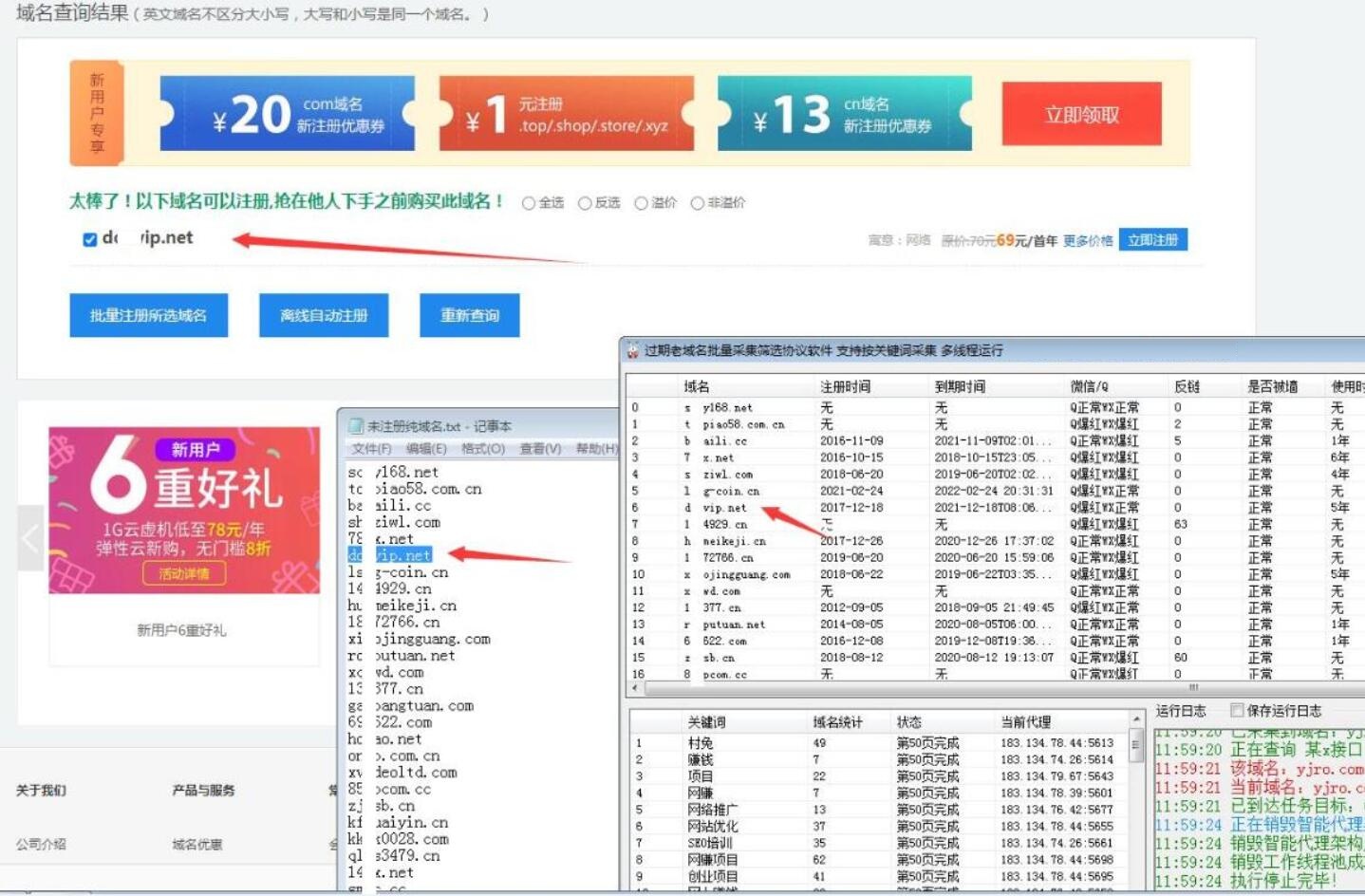Click the carousel previous arrow on promo banner
This screenshot has width=1365, height=896.
30,538
